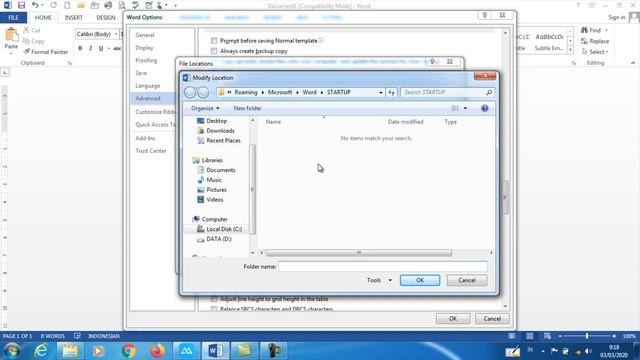This screenshot has height=360, width=640.
Task: Click OK in Modify Location dialog
Action: click(x=420, y=280)
